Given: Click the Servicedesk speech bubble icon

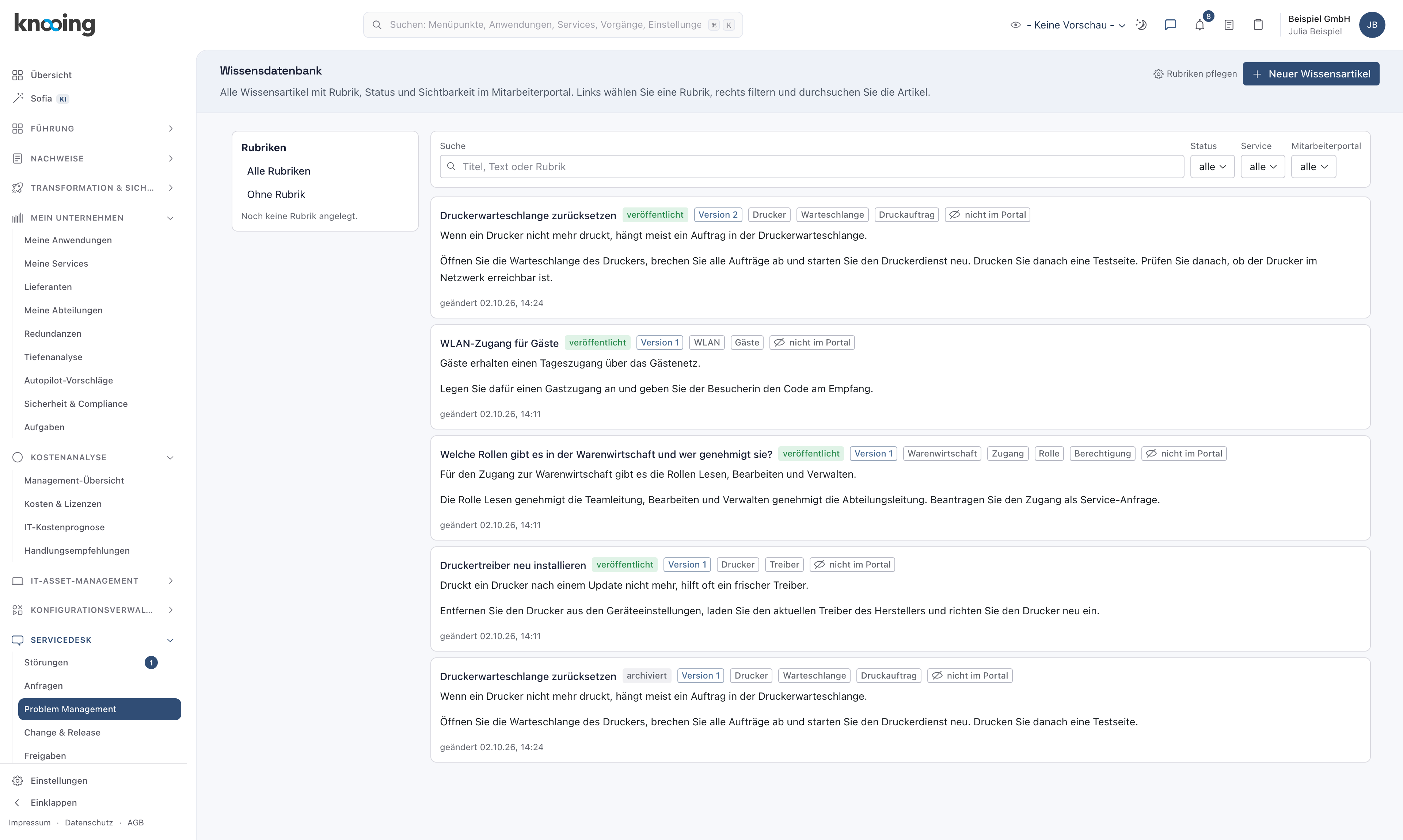Looking at the screenshot, I should (18, 640).
